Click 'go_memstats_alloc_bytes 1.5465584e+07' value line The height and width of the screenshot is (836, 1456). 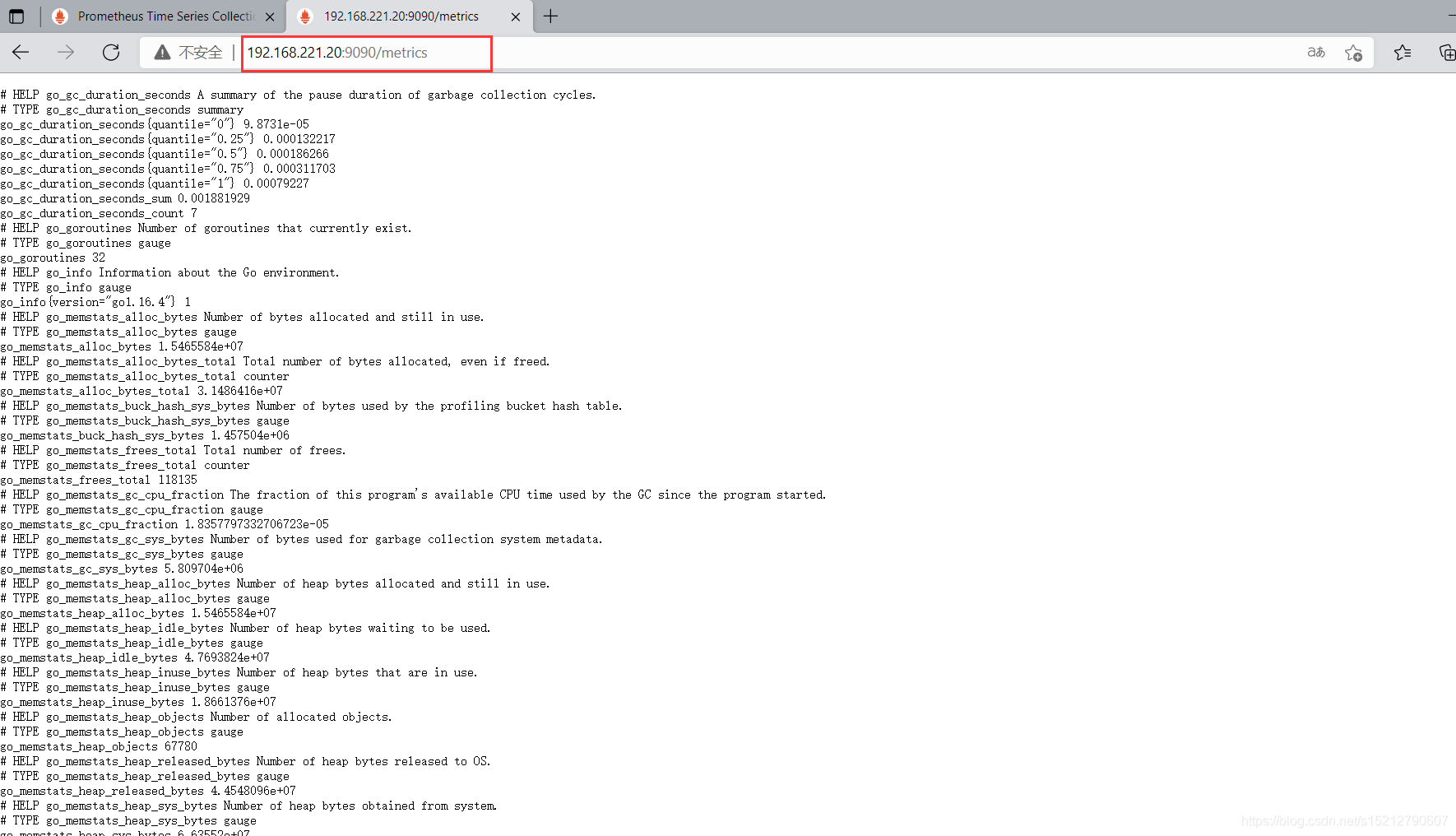point(122,346)
